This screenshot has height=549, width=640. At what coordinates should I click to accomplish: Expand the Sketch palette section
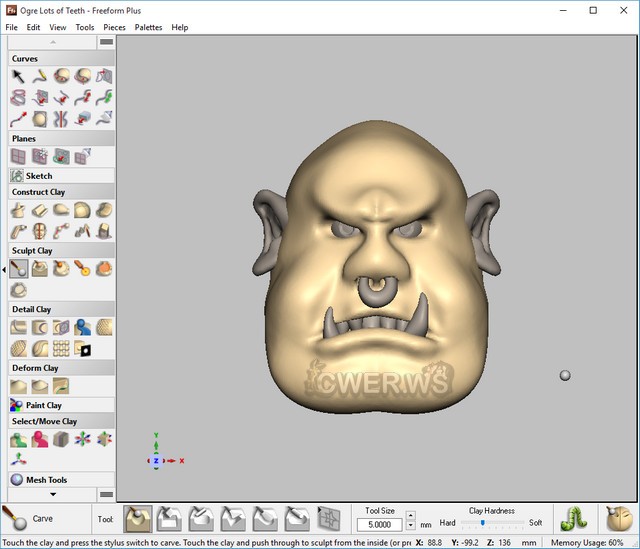38,176
